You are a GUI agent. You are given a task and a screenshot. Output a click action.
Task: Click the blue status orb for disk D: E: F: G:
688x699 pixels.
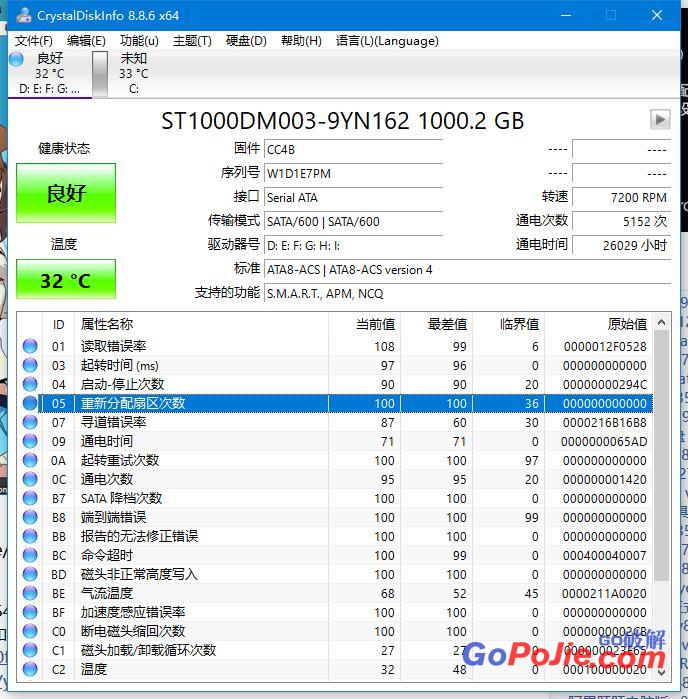pyautogui.click(x=16, y=59)
